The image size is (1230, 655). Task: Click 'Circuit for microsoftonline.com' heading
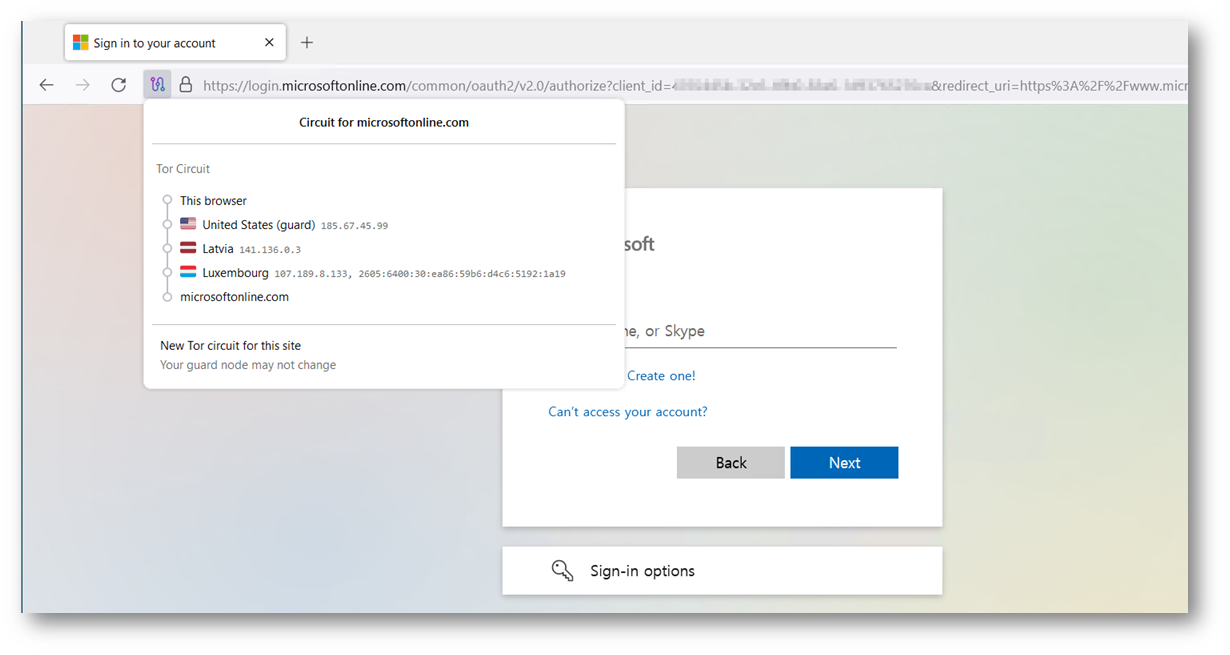(x=384, y=123)
